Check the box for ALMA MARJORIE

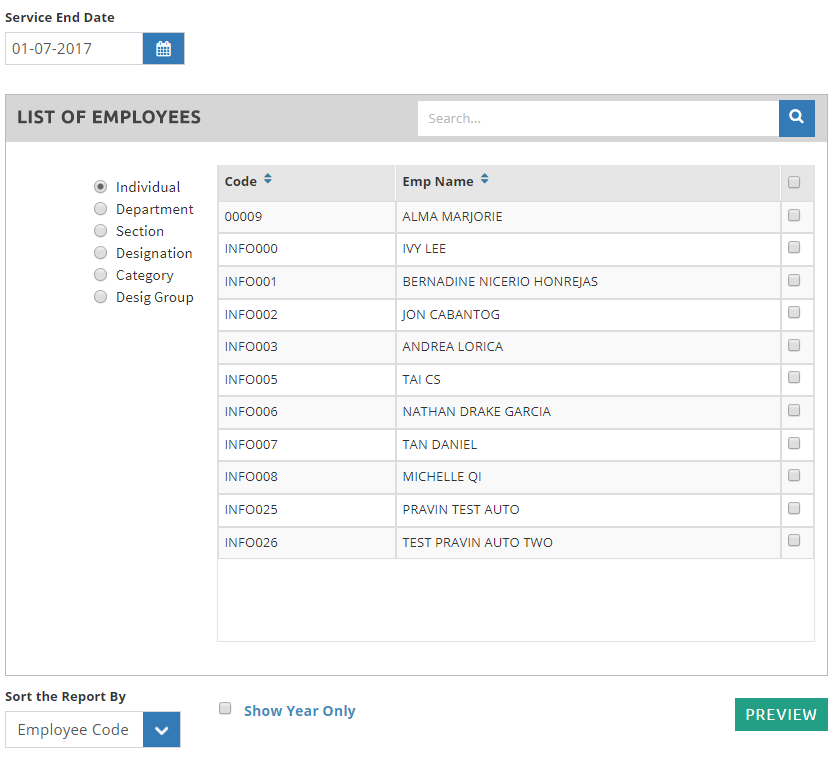pos(794,215)
